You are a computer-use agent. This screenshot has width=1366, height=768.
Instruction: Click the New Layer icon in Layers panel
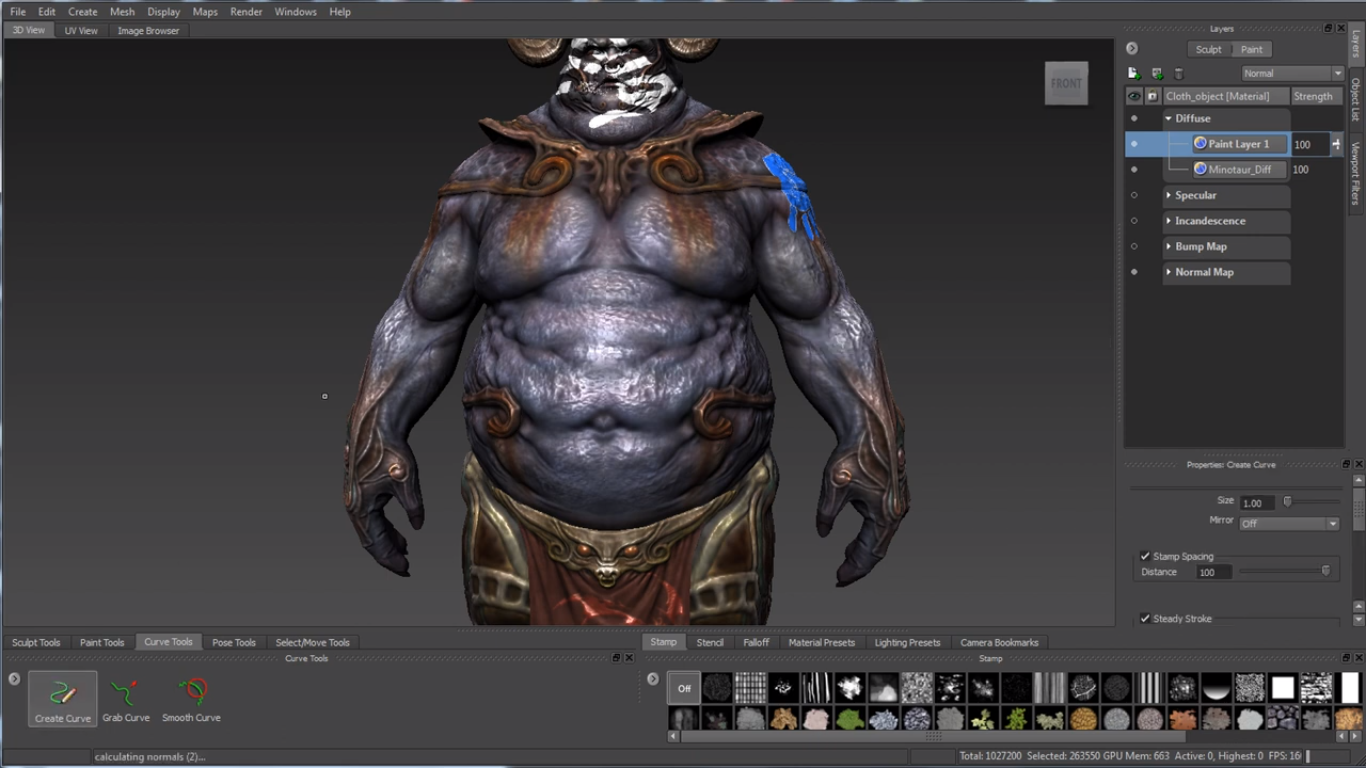(1134, 73)
